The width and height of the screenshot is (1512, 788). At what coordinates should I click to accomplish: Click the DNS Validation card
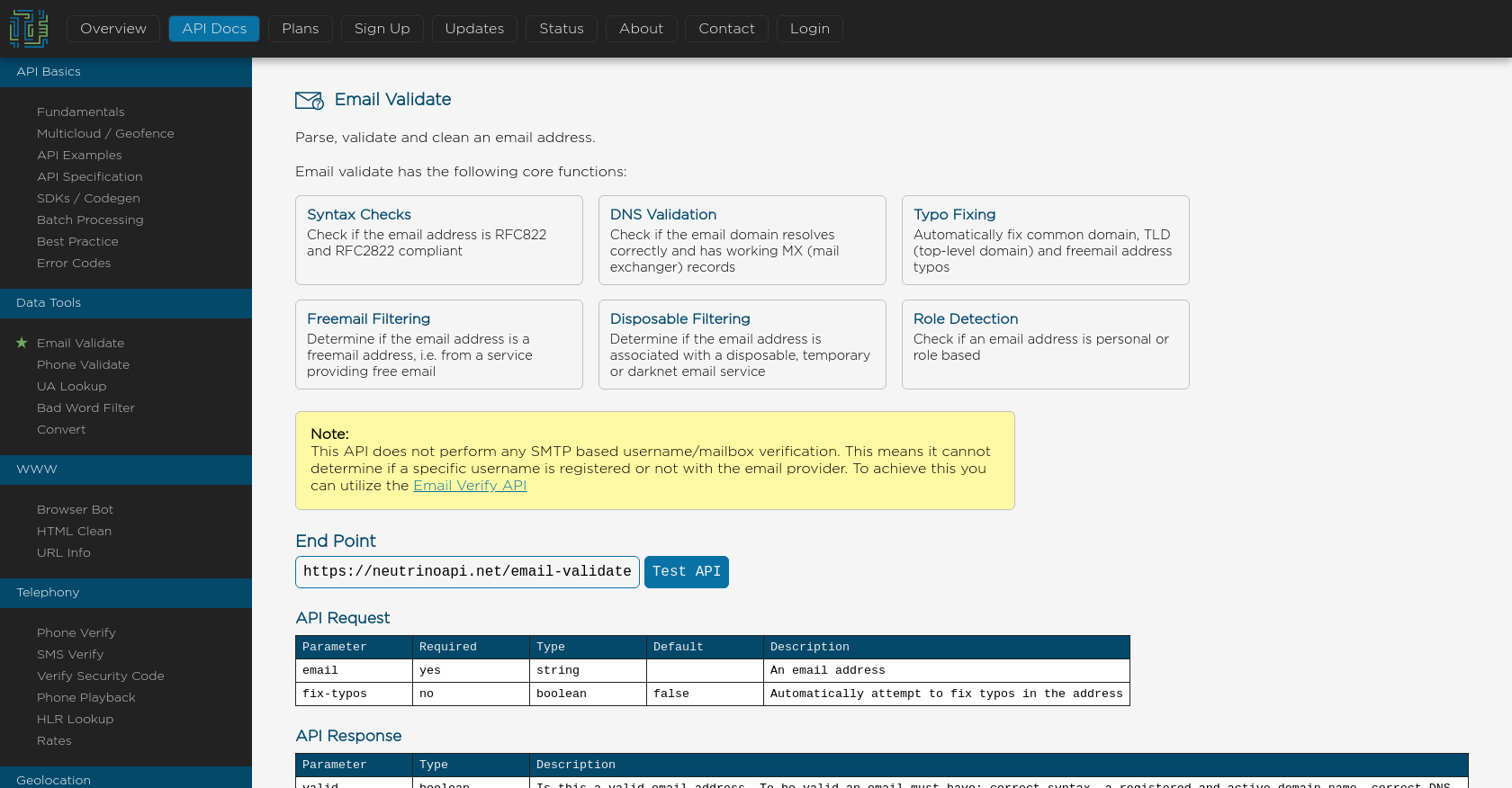click(742, 240)
